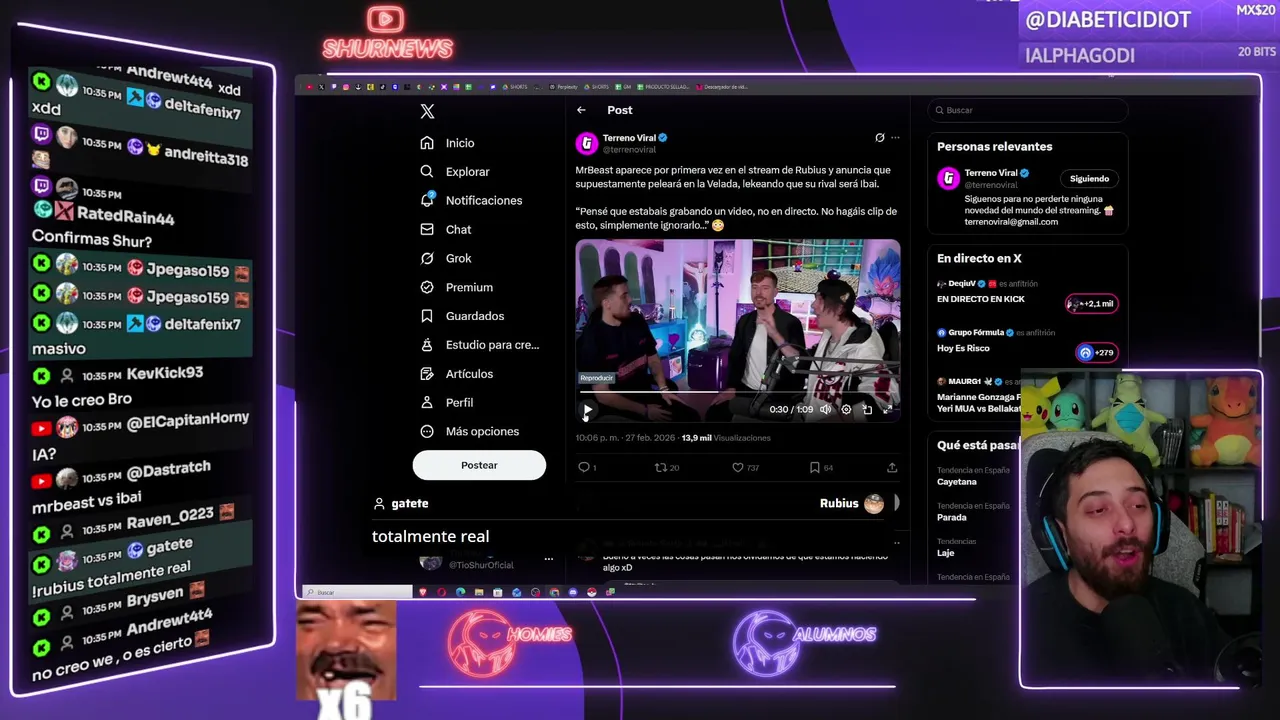Image resolution: width=1280 pixels, height=720 pixels.
Task: Toggle picture-in-picture on the video
Action: [867, 409]
